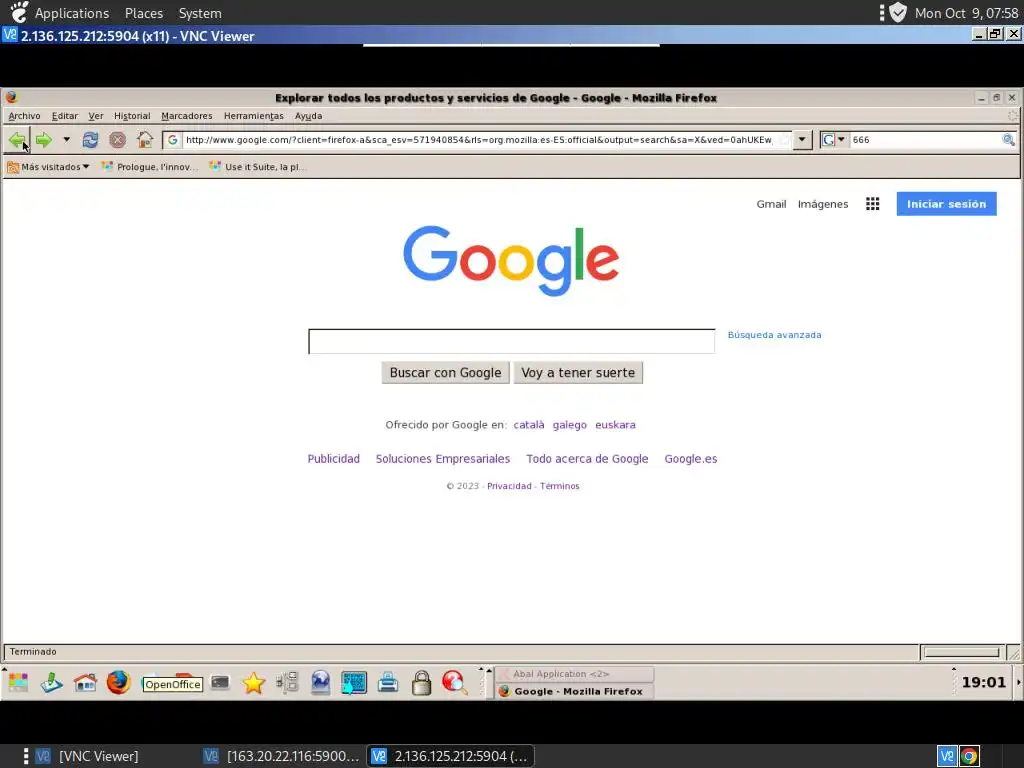Image resolution: width=1024 pixels, height=768 pixels.
Task: Expand the address bar URL history dropdown
Action: click(x=802, y=140)
